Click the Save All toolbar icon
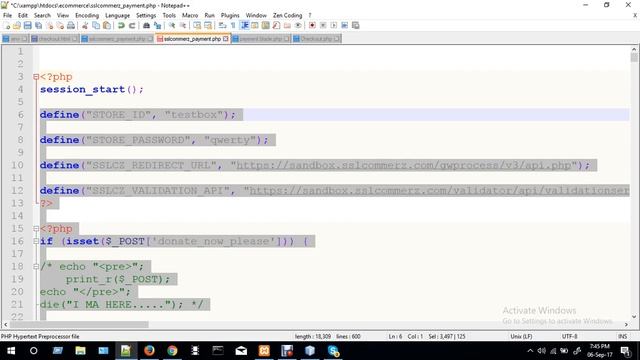This screenshot has width=640, height=360. [x=38, y=25]
